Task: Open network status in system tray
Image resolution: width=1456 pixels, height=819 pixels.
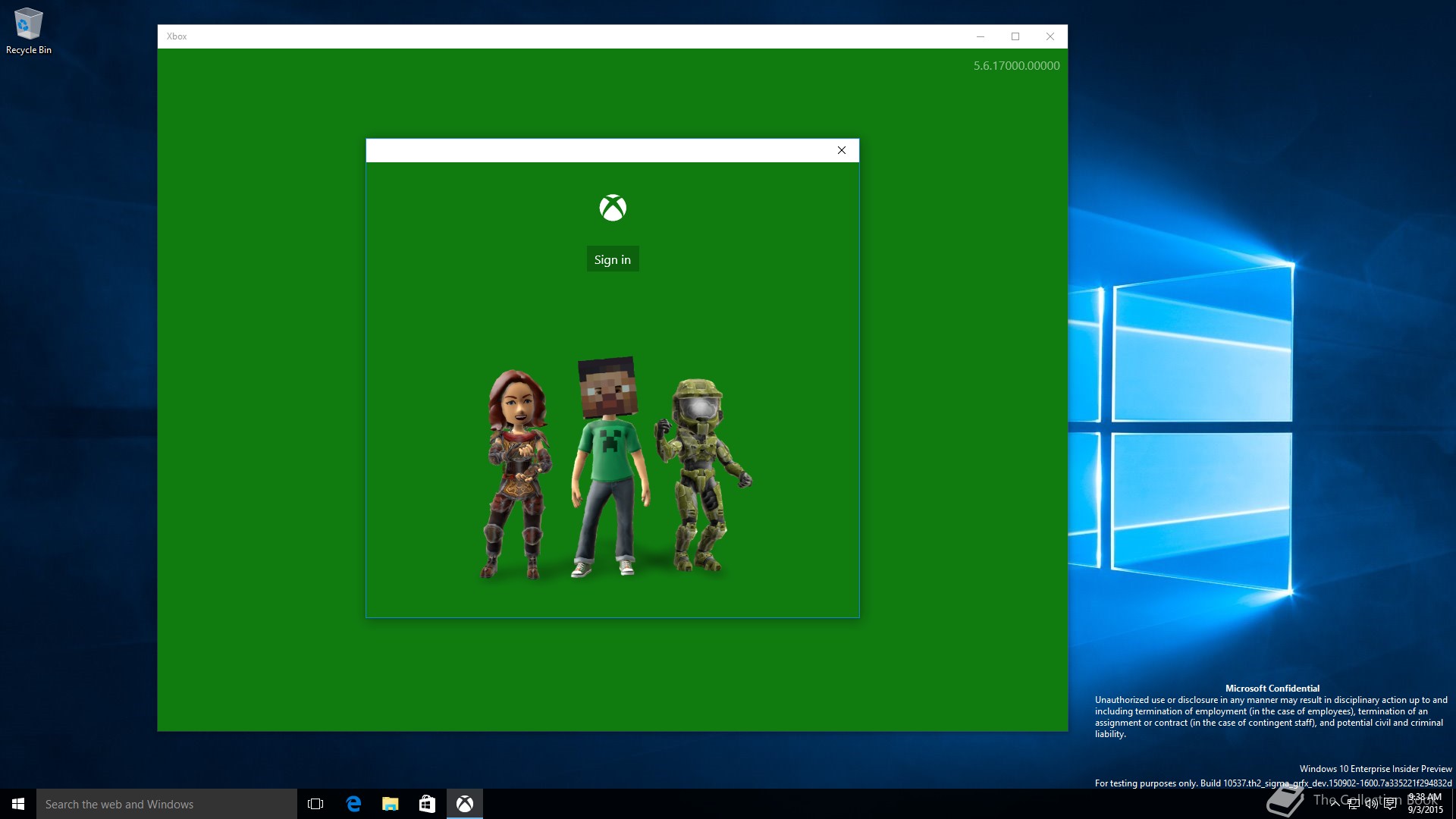Action: pos(1354,804)
